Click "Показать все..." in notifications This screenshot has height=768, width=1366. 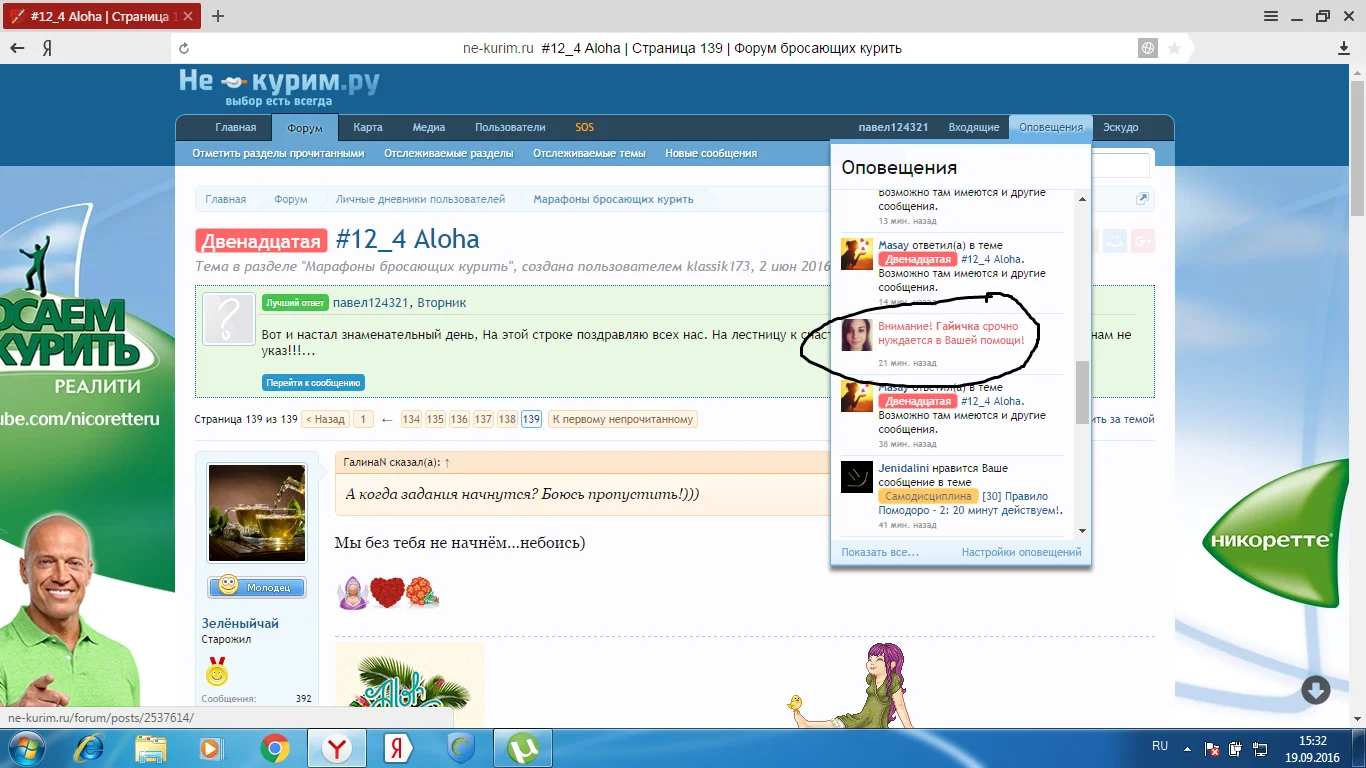click(880, 552)
